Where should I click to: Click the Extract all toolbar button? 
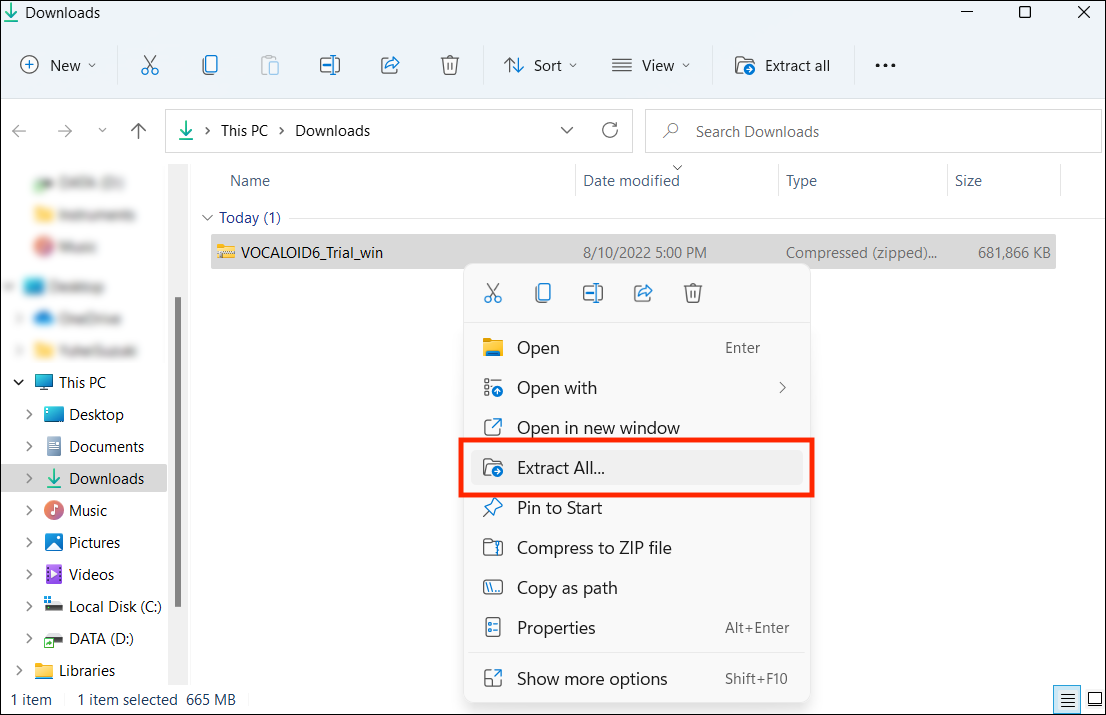(783, 66)
